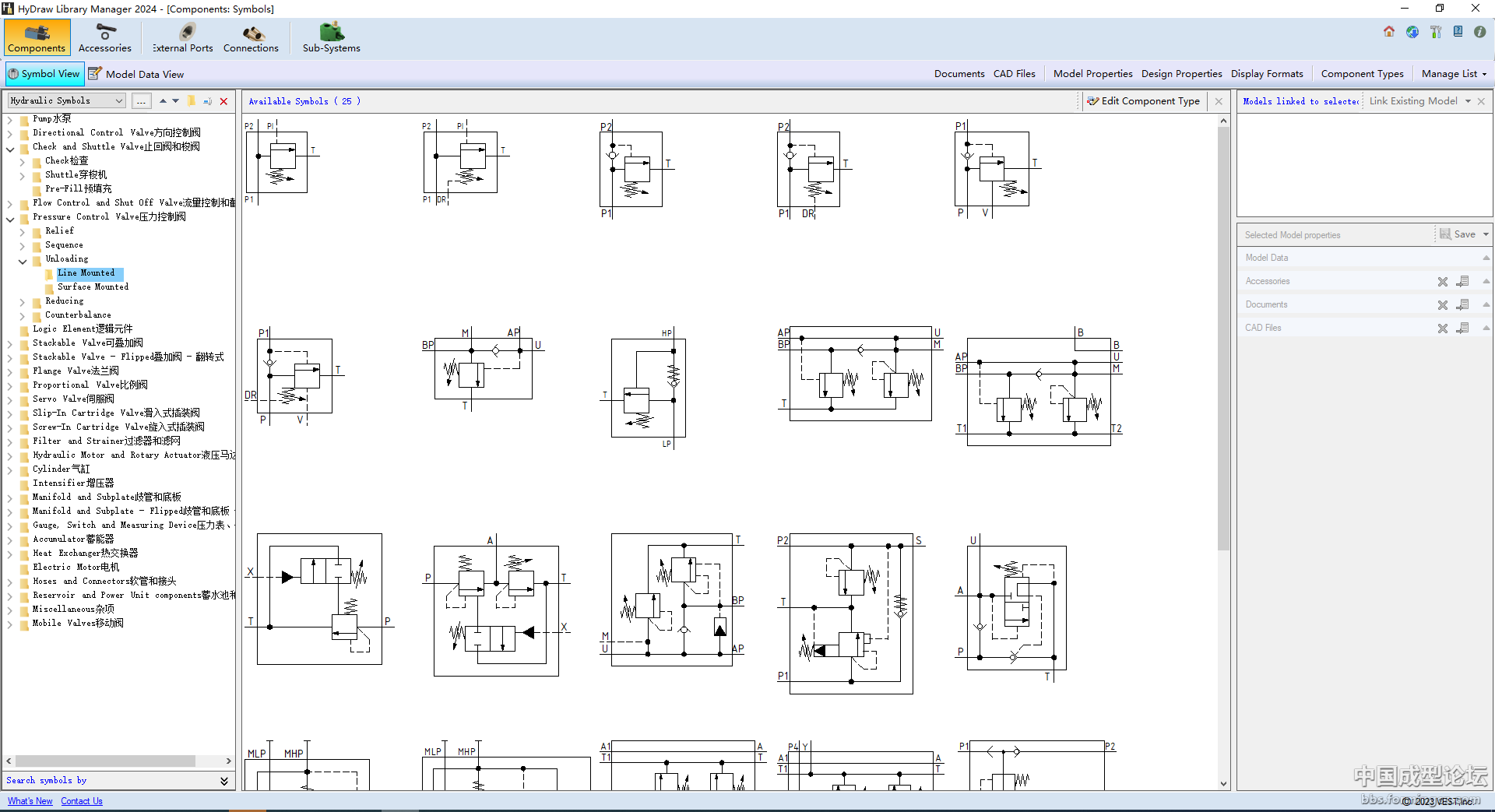Viewport: 1495px width, 812px height.
Task: Close the Available Symbols toolbar X
Action: pos(1219,101)
